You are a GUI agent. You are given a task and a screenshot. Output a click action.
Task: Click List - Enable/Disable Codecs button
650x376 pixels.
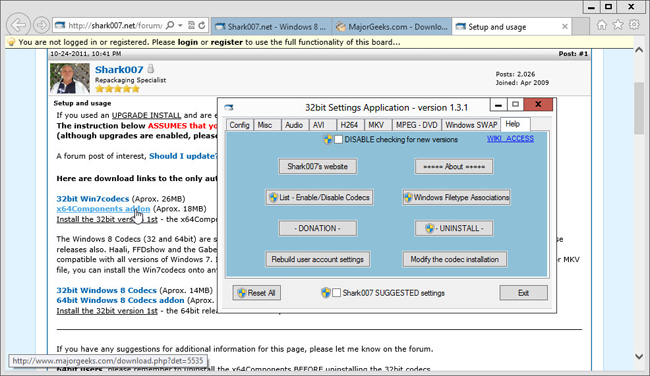click(319, 197)
